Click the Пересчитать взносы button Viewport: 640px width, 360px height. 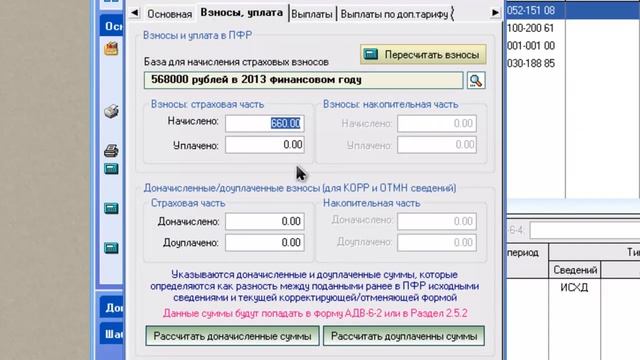point(423,54)
